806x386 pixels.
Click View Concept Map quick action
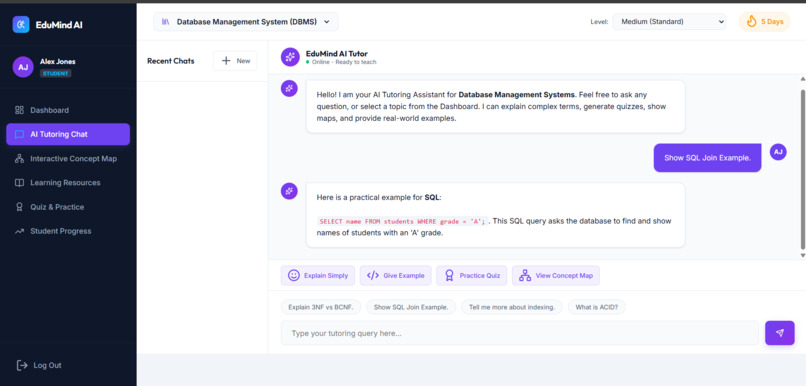pyautogui.click(x=556, y=275)
